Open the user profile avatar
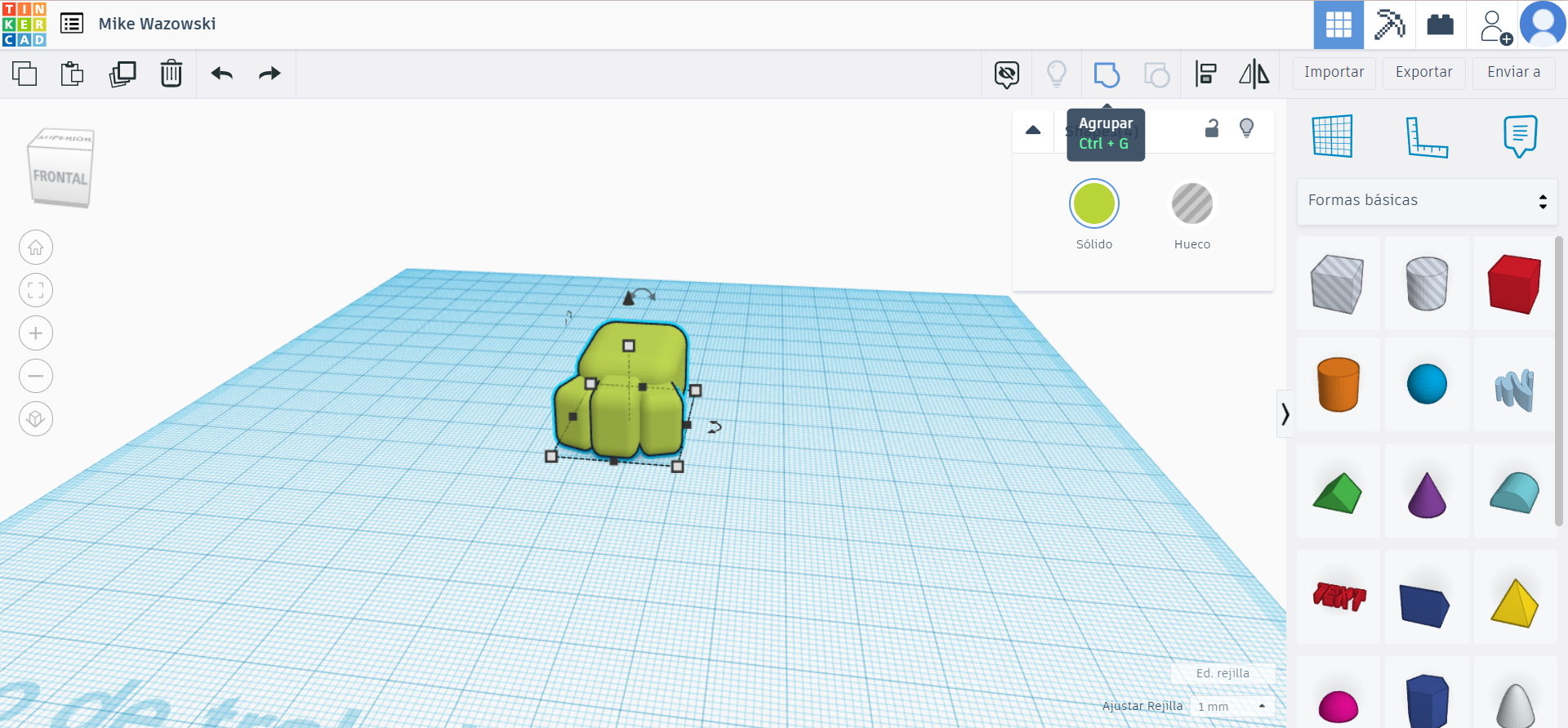1568x728 pixels. tap(1543, 25)
